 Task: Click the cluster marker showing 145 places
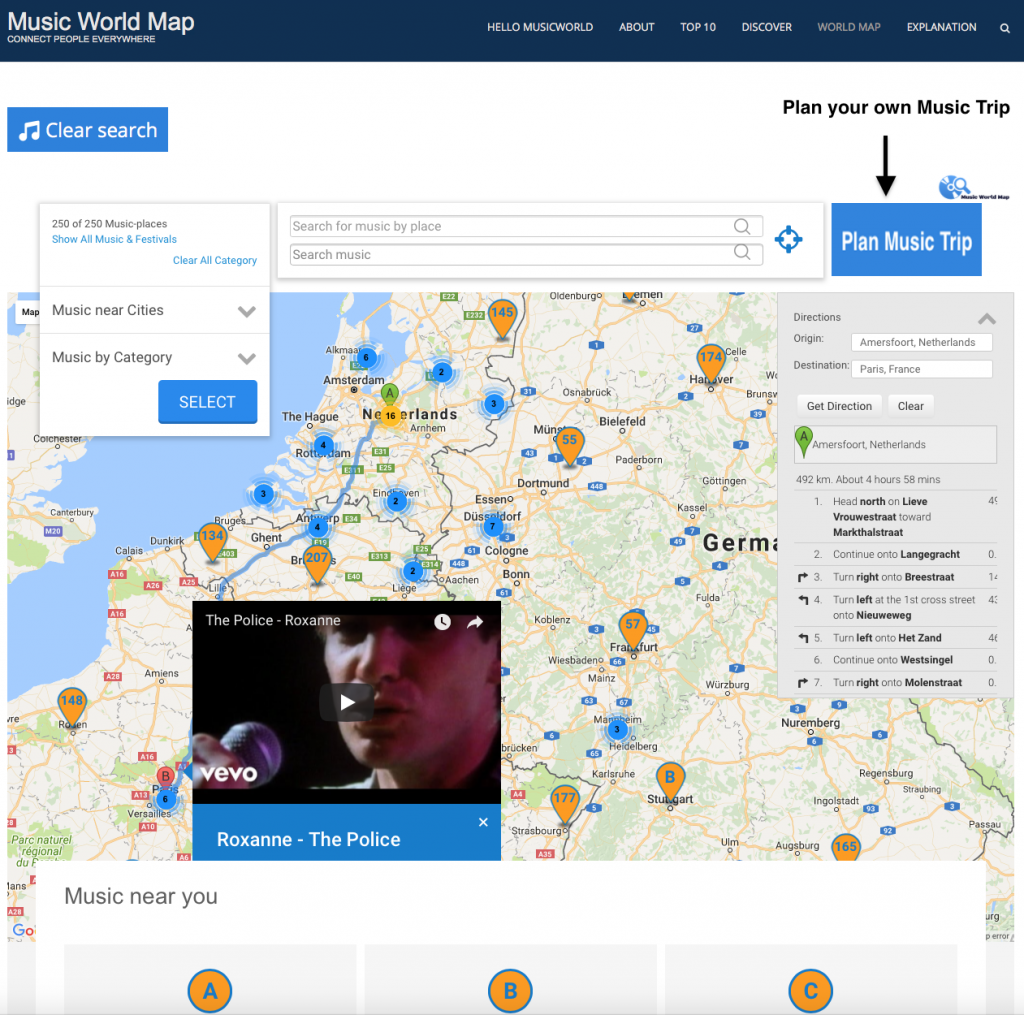tap(501, 315)
